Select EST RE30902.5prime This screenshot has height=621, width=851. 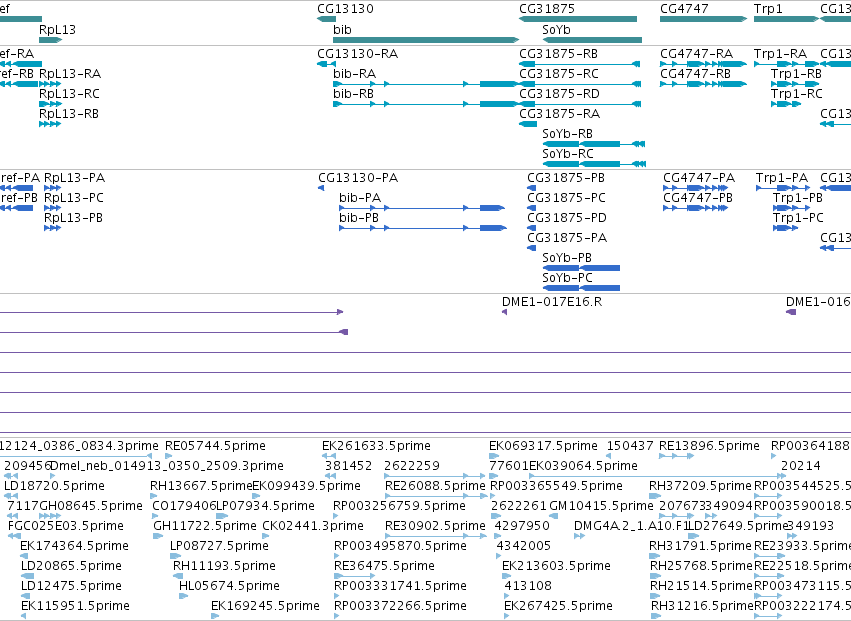[x=435, y=527]
